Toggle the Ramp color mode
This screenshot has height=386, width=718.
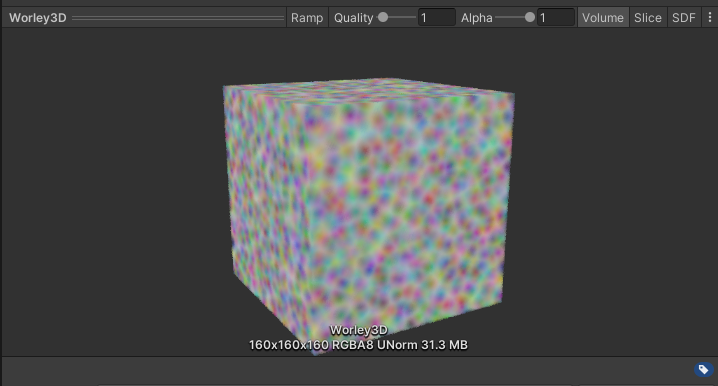[x=307, y=17]
